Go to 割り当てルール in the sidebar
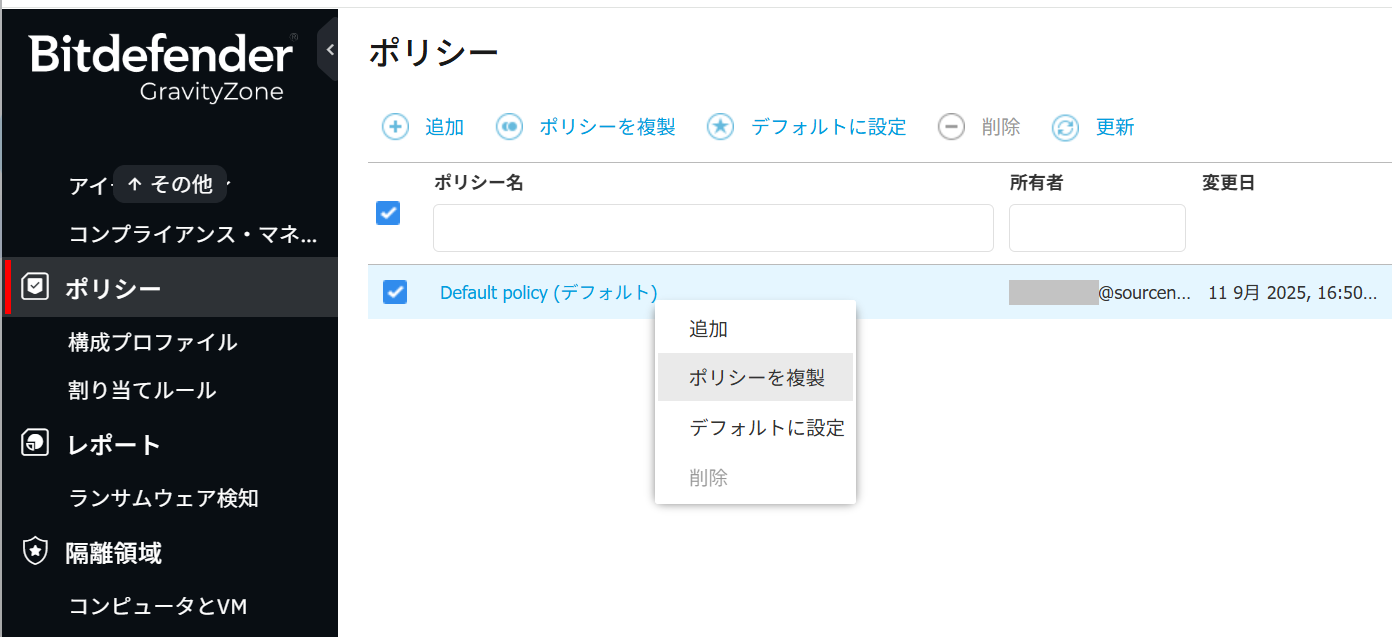The image size is (1392, 637). 142,390
